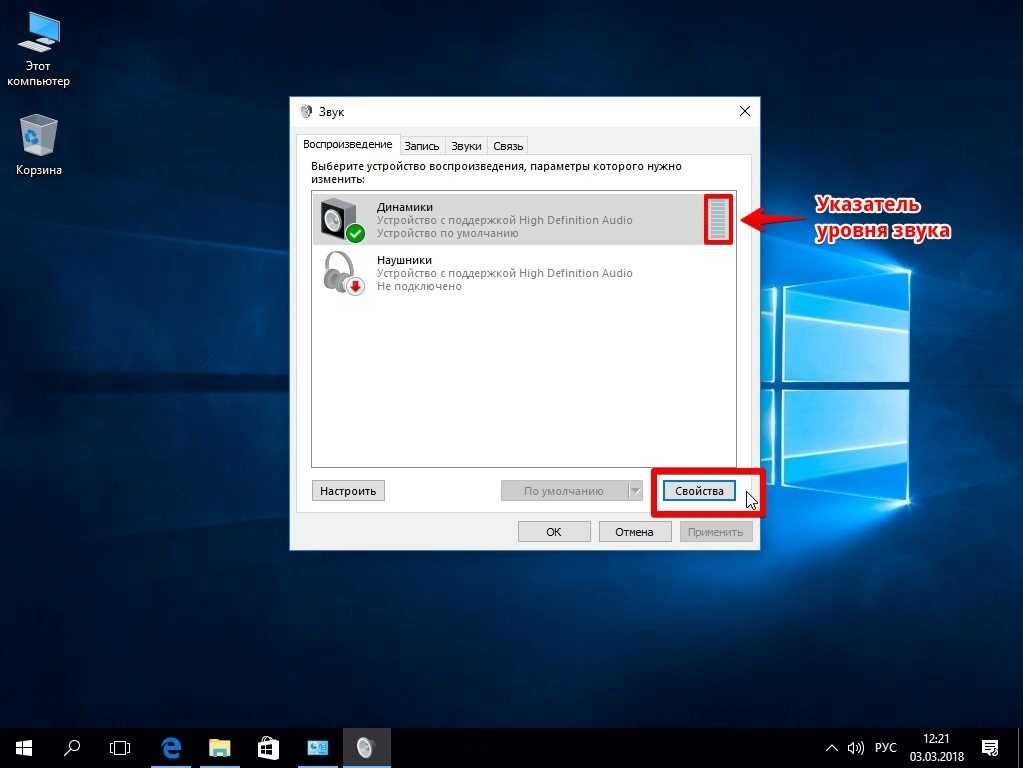Open Task View from the taskbar
The height and width of the screenshot is (768, 1023).
120,747
